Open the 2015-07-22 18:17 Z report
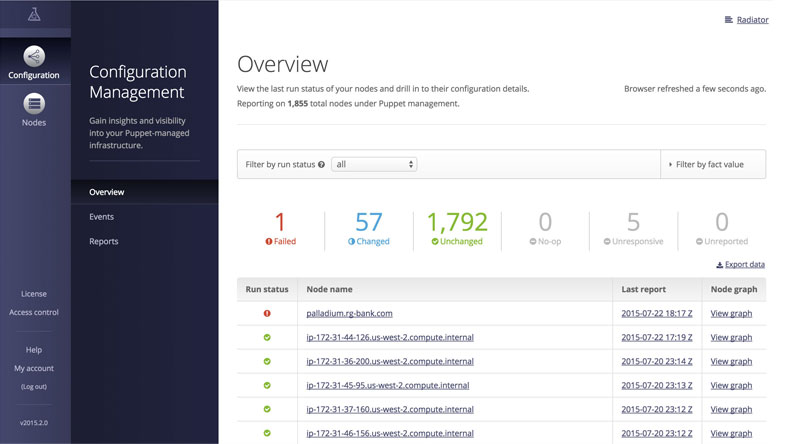 (657, 313)
